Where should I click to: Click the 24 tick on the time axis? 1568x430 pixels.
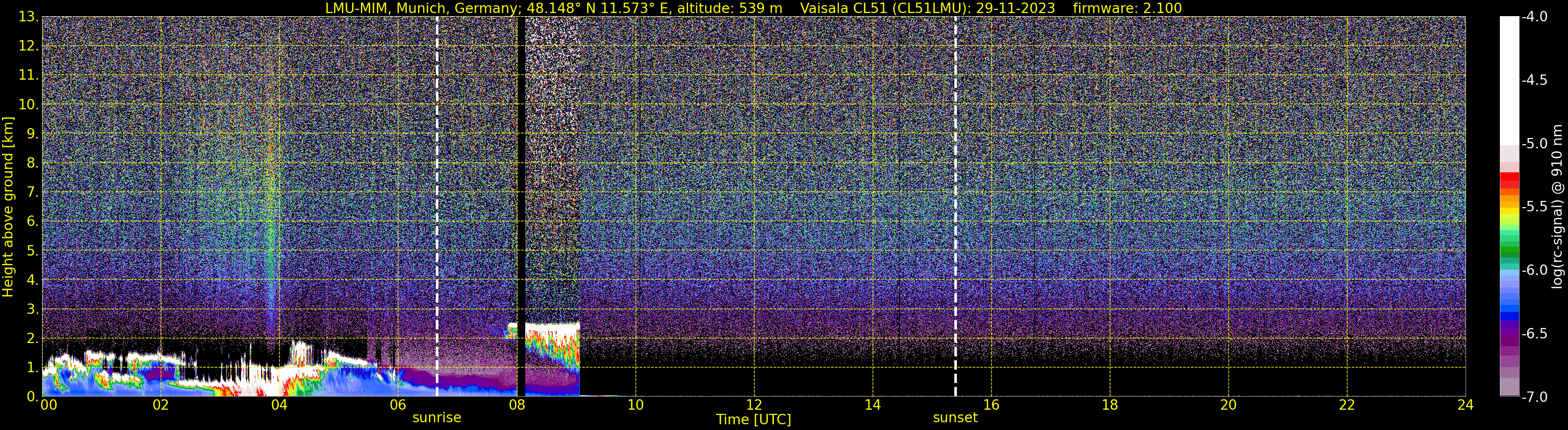coord(1466,405)
